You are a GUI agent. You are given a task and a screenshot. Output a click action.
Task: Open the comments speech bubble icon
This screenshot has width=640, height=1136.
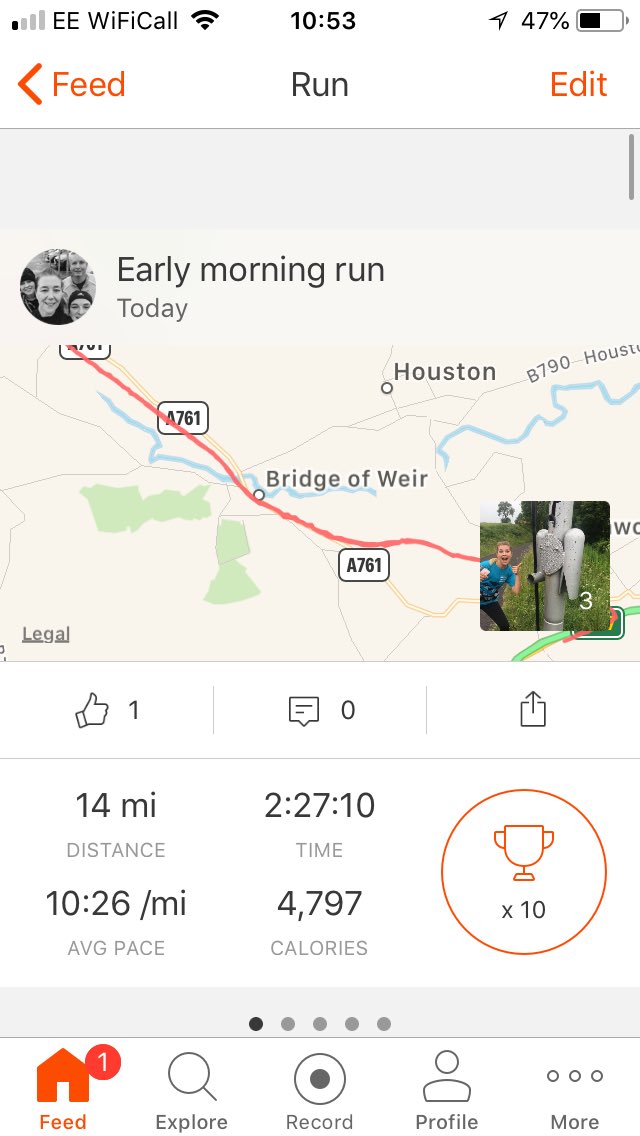tap(304, 711)
